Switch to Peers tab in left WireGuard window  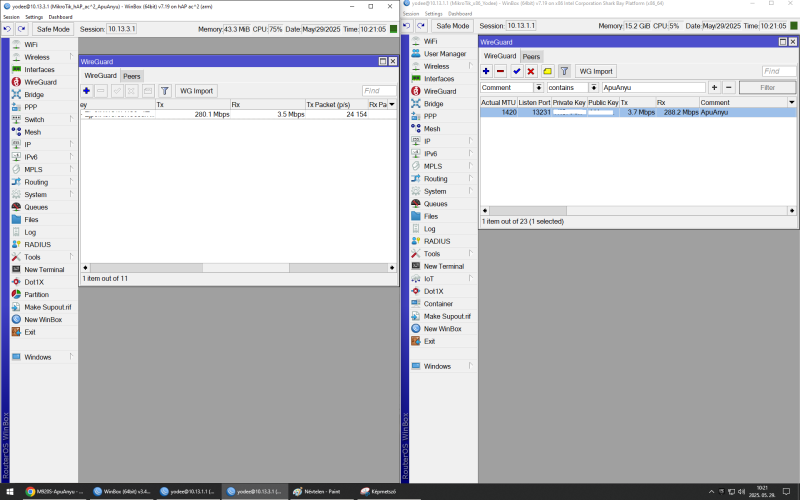[x=132, y=76]
